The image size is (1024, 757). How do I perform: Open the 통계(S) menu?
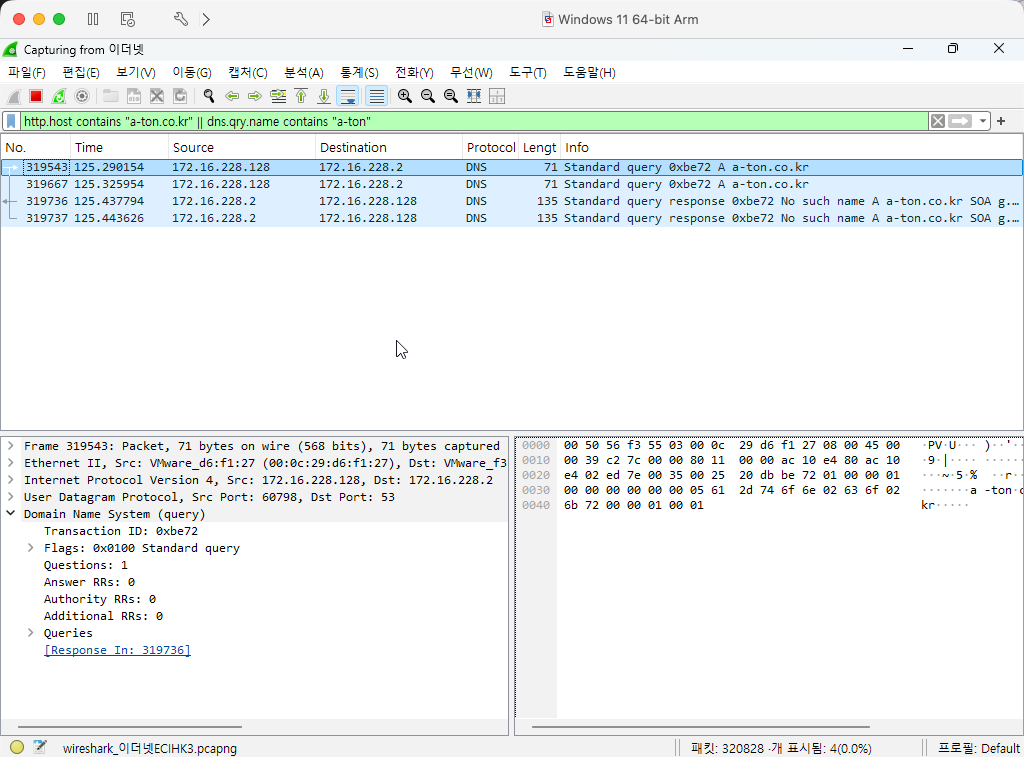359,73
